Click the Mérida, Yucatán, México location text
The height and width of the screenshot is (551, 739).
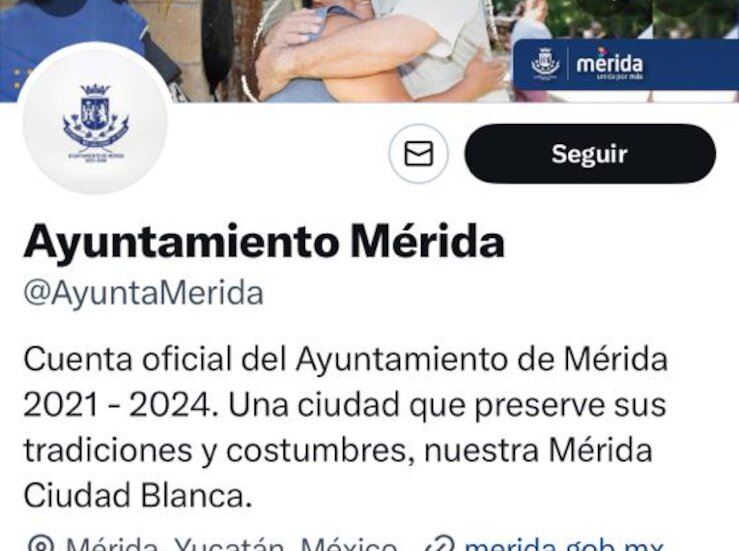231,544
